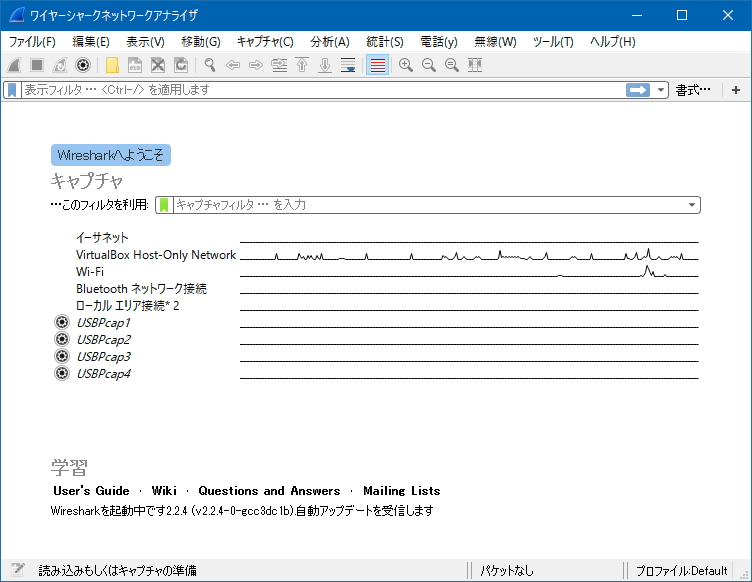Go forward to next packet arrow
The image size is (752, 582).
(256, 65)
